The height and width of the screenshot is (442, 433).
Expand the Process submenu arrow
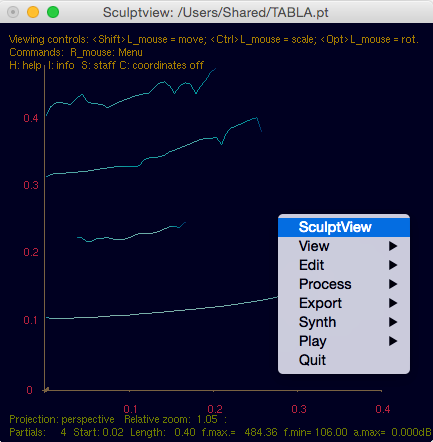[393, 284]
